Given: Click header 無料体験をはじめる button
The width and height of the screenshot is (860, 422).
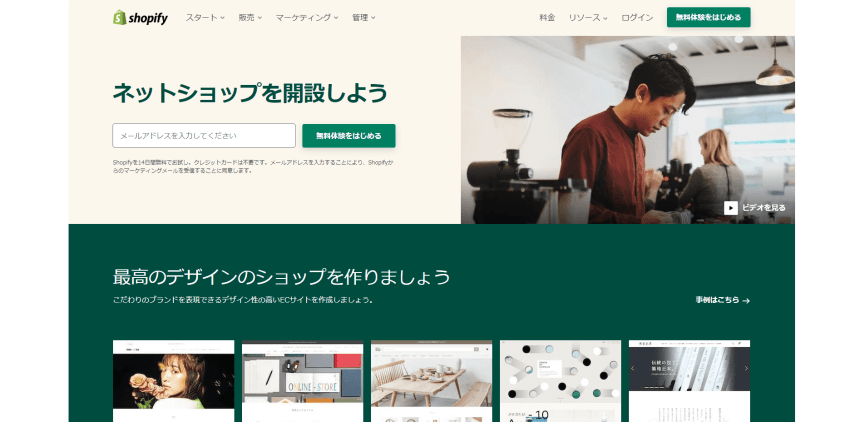Looking at the screenshot, I should pyautogui.click(x=709, y=17).
